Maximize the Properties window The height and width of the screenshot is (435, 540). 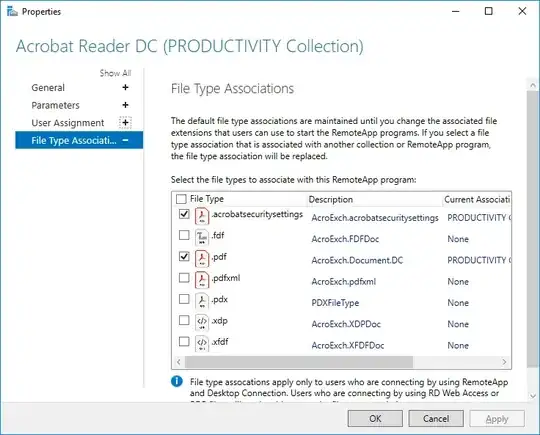pyautogui.click(x=488, y=11)
